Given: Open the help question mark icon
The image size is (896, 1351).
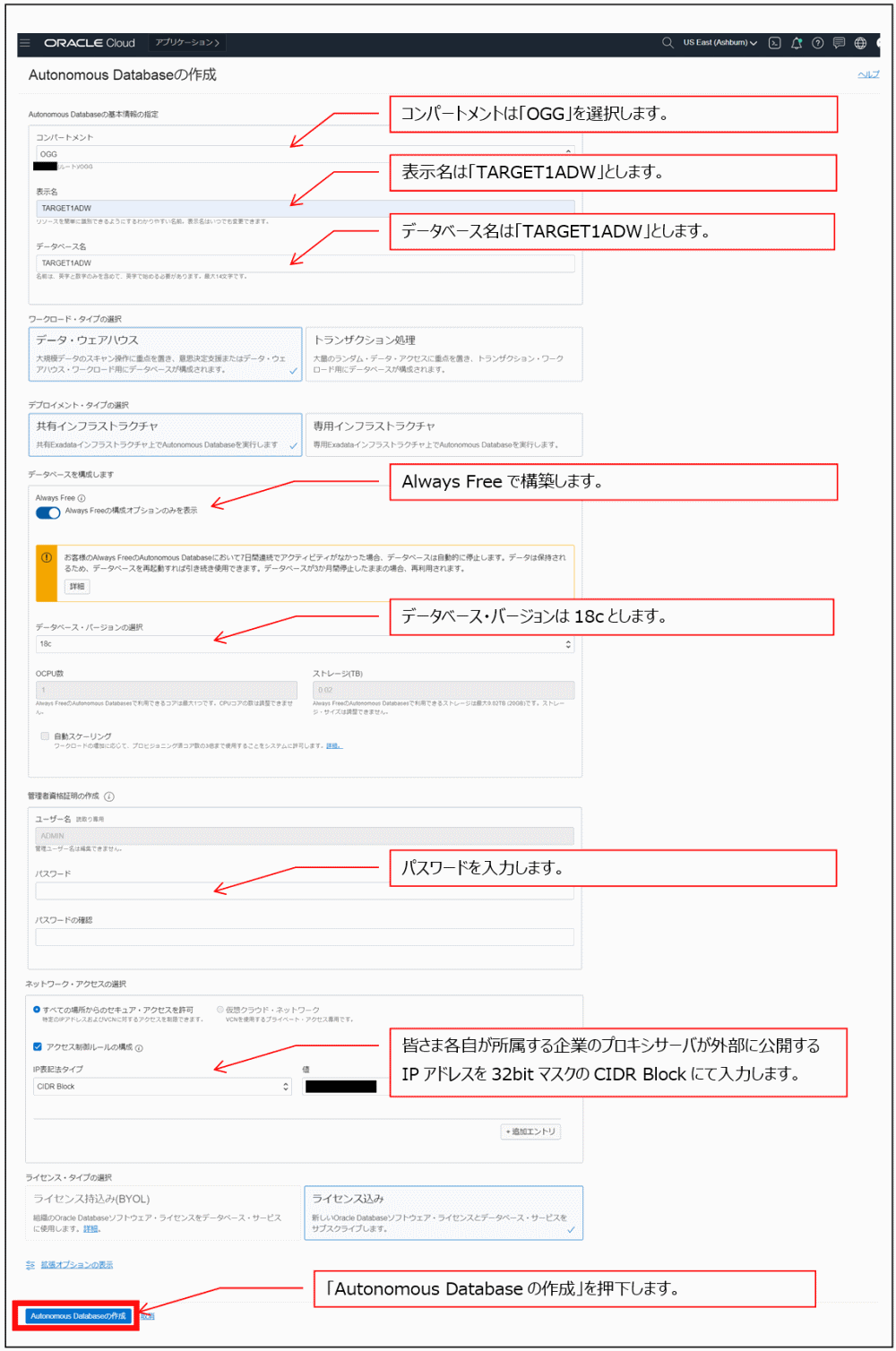Looking at the screenshot, I should (x=818, y=42).
